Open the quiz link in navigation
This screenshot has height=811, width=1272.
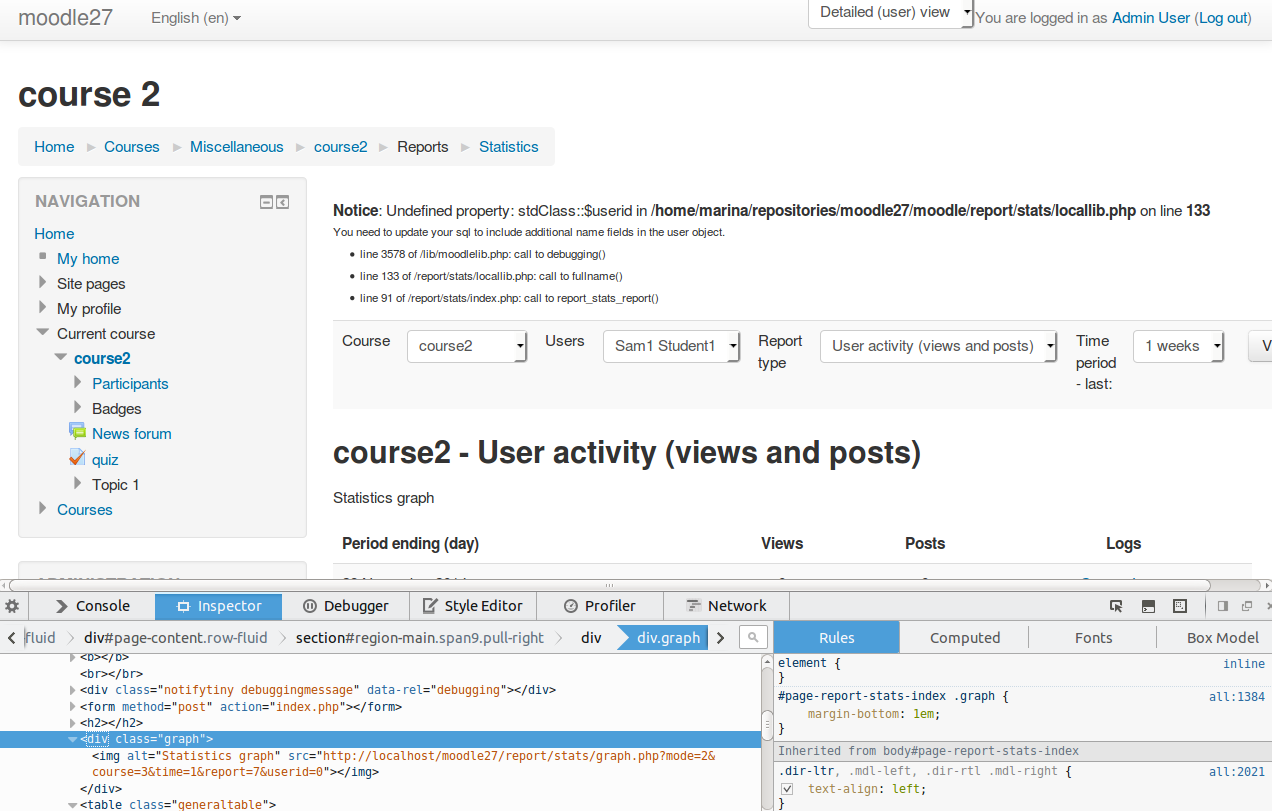click(x=105, y=460)
